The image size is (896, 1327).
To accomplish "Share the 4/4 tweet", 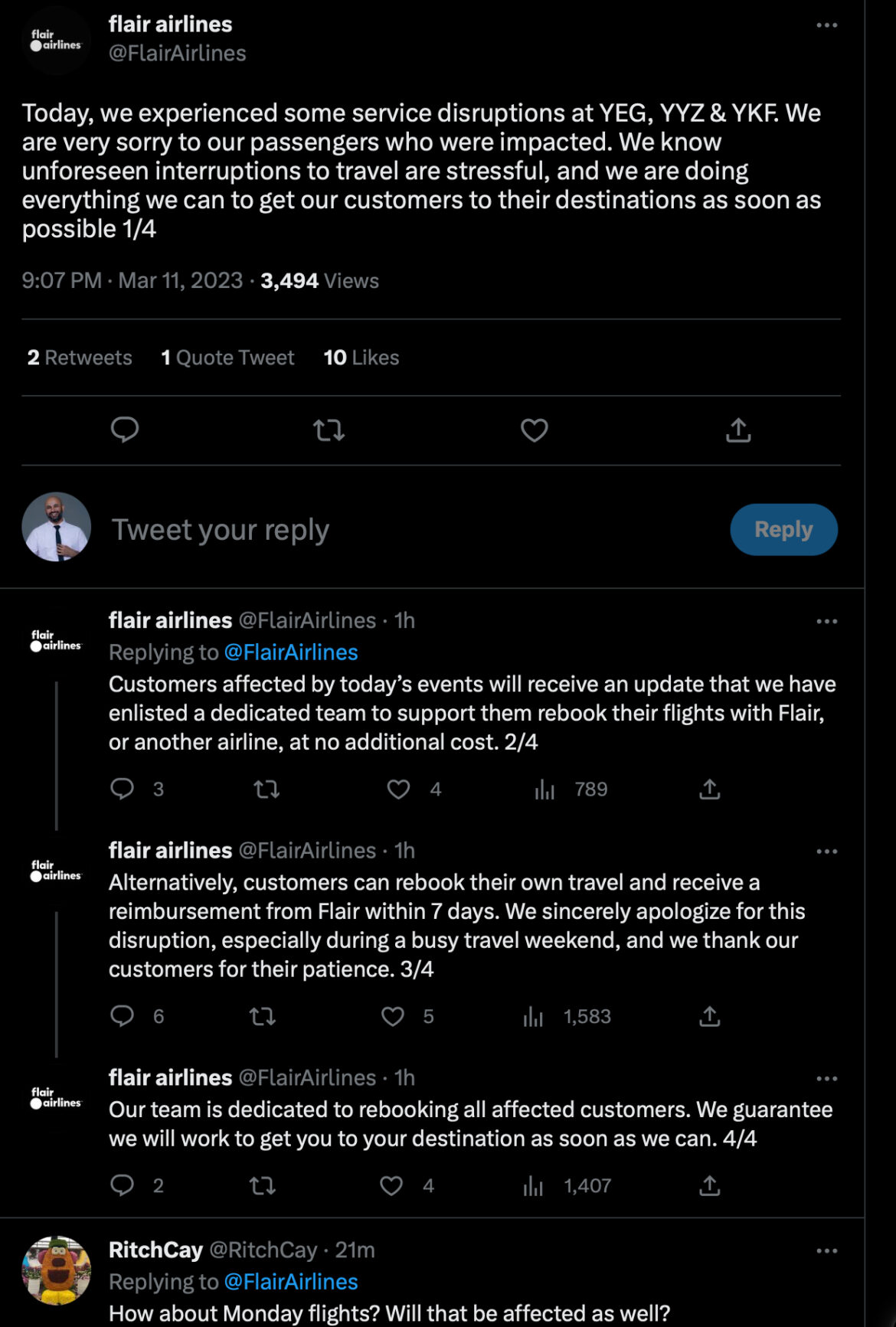I will coord(710,1186).
